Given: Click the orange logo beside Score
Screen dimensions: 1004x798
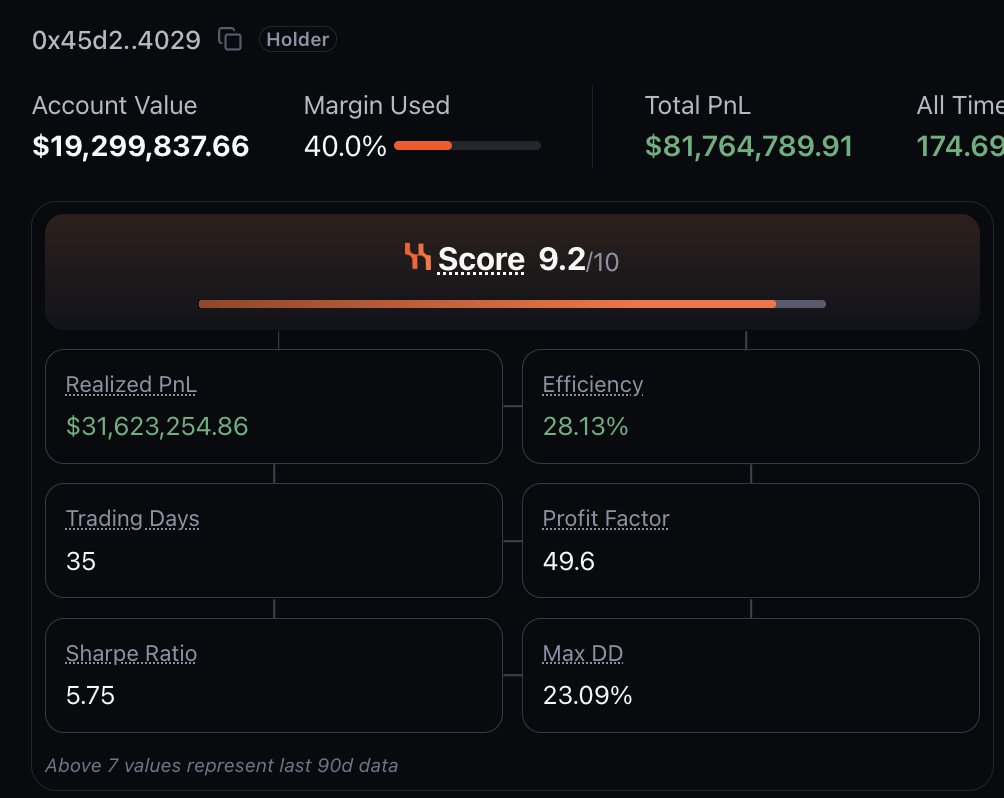Looking at the screenshot, I should [417, 256].
